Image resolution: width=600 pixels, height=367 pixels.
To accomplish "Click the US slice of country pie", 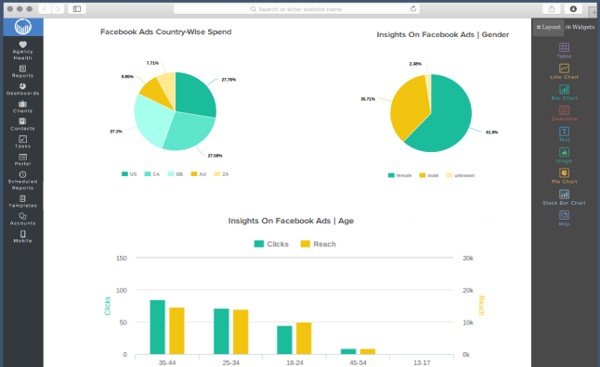I will [x=195, y=94].
